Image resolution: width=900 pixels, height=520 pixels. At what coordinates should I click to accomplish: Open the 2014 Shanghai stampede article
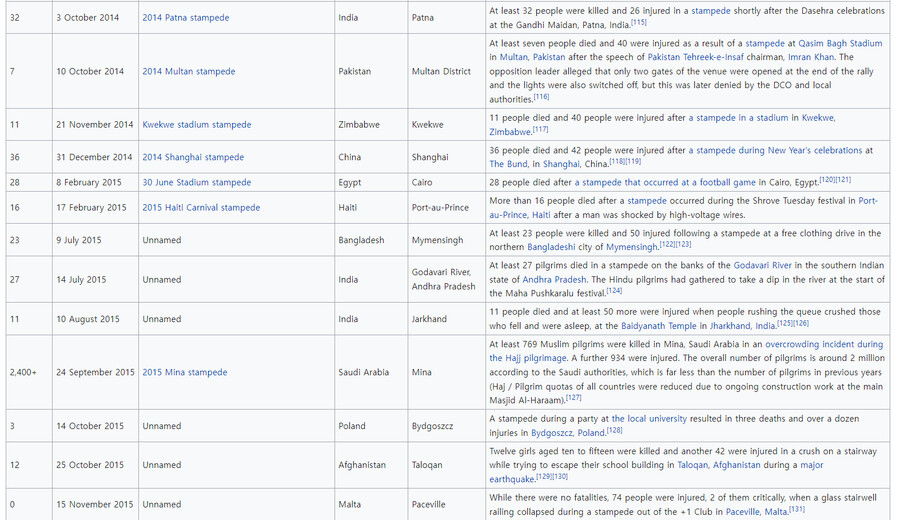(192, 157)
